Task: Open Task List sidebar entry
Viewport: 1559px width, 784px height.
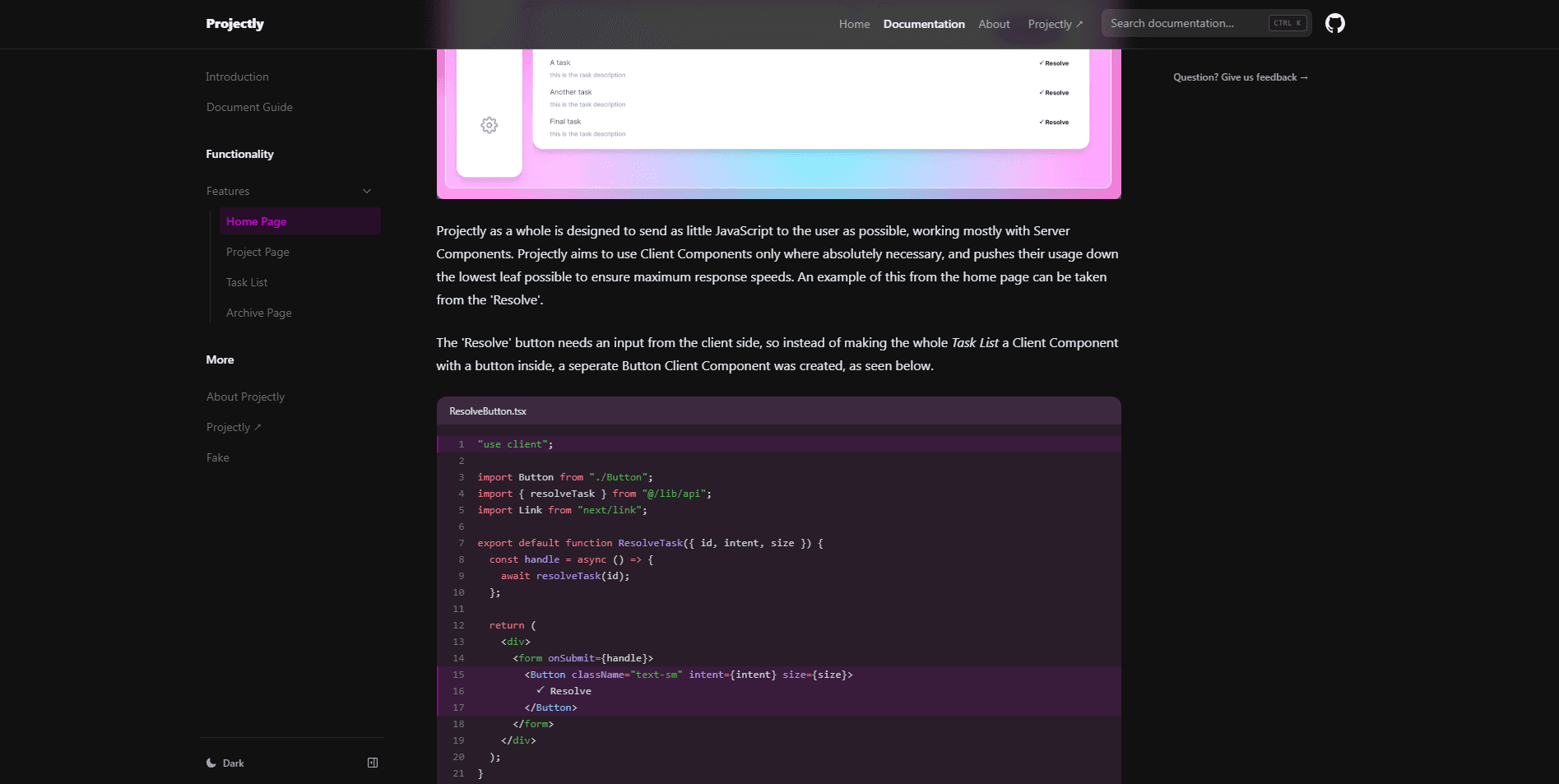Action: [x=247, y=282]
